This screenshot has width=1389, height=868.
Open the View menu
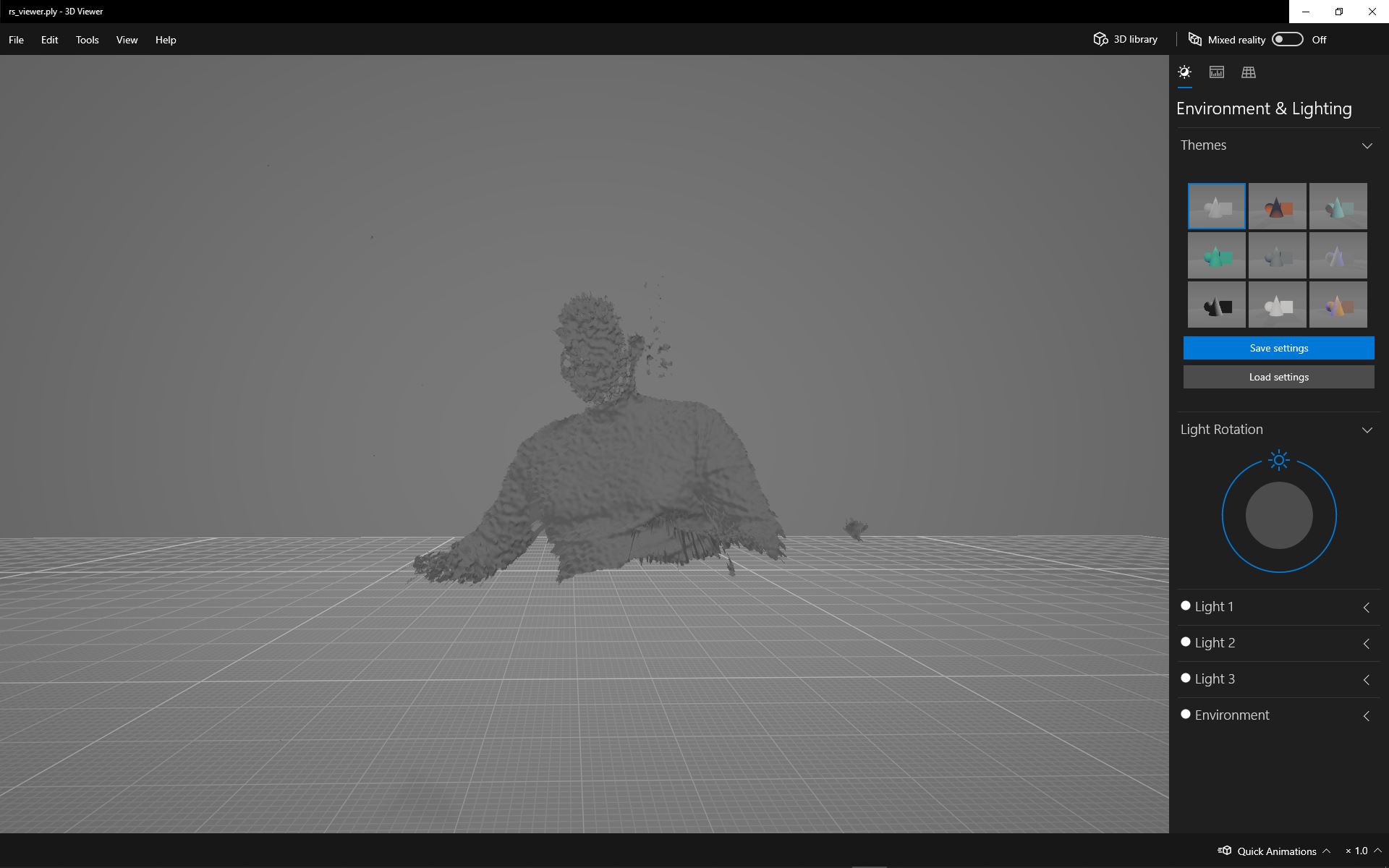tap(127, 40)
